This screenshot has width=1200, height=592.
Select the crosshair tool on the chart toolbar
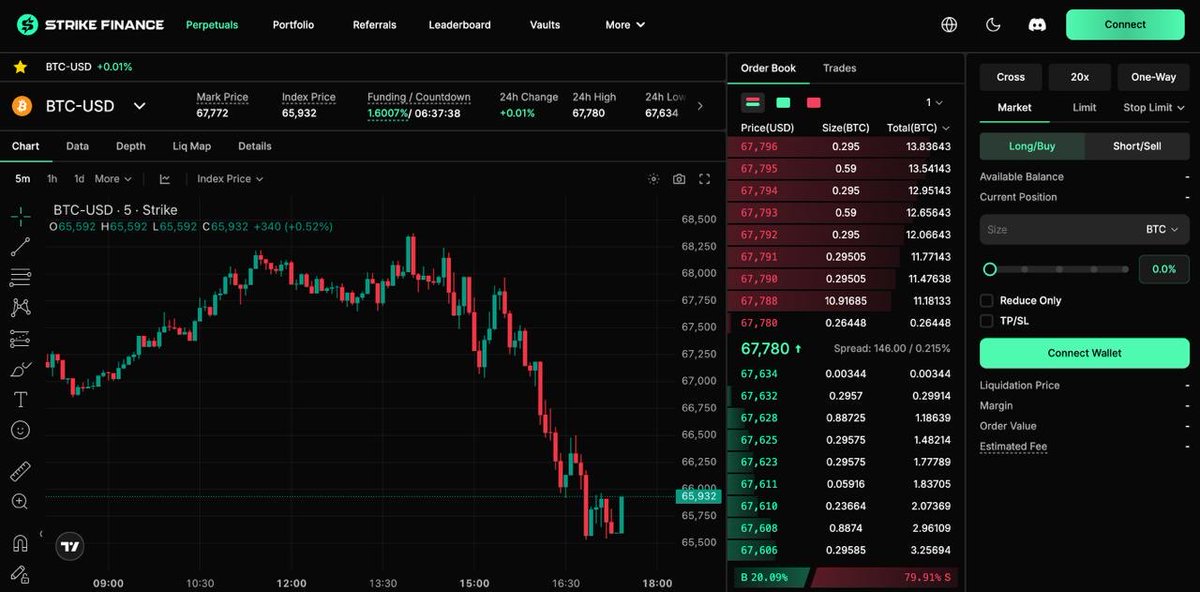[x=20, y=216]
